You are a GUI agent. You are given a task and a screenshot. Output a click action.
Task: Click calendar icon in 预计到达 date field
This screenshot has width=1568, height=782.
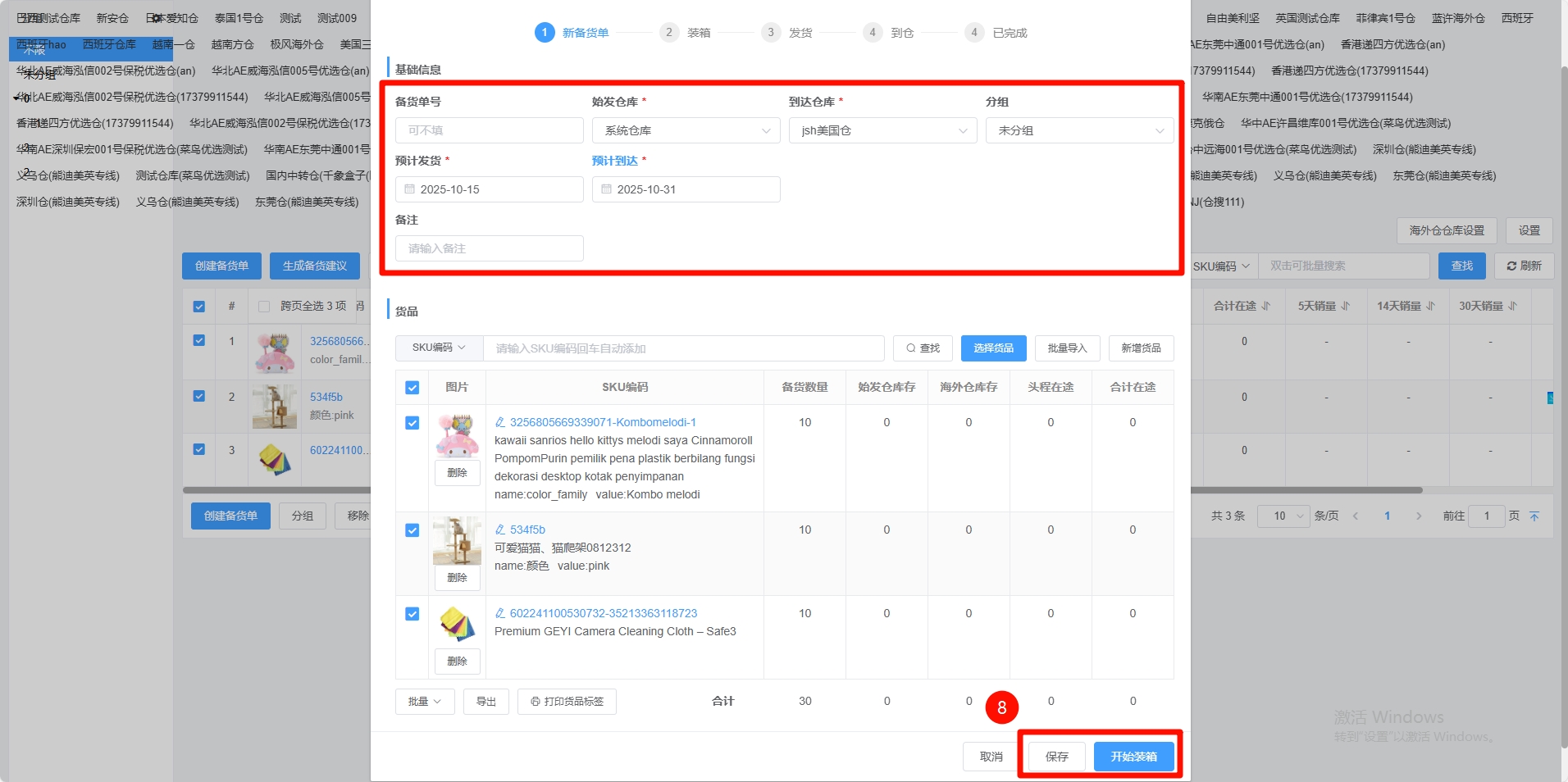click(606, 189)
